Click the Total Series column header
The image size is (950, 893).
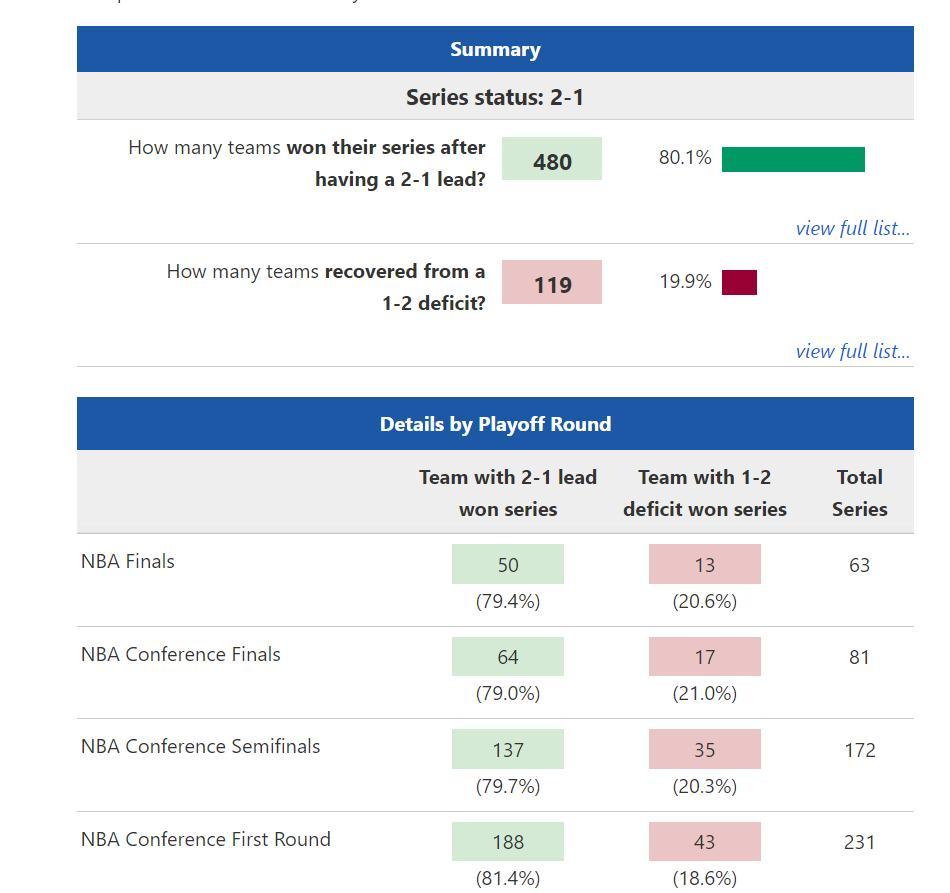click(x=859, y=493)
